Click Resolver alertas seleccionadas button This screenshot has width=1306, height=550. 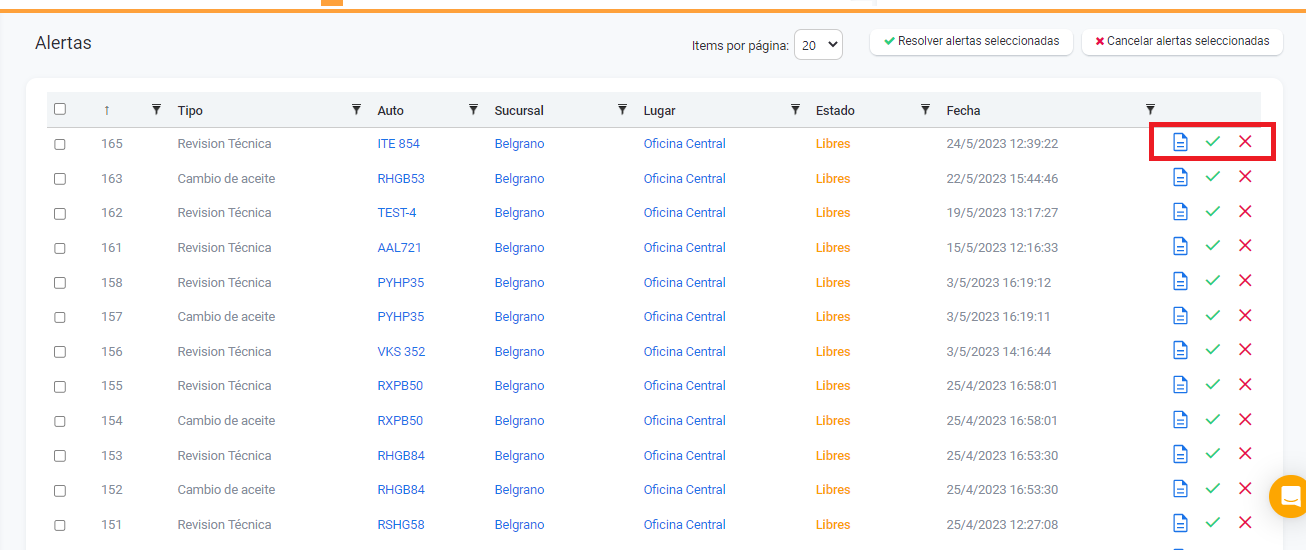(971, 41)
